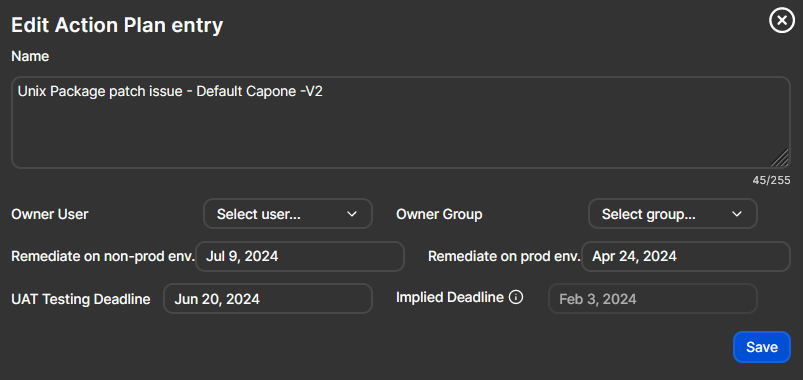
Task: Select the UAT Testing Deadline field Jun 20, 2024
Action: tap(268, 299)
